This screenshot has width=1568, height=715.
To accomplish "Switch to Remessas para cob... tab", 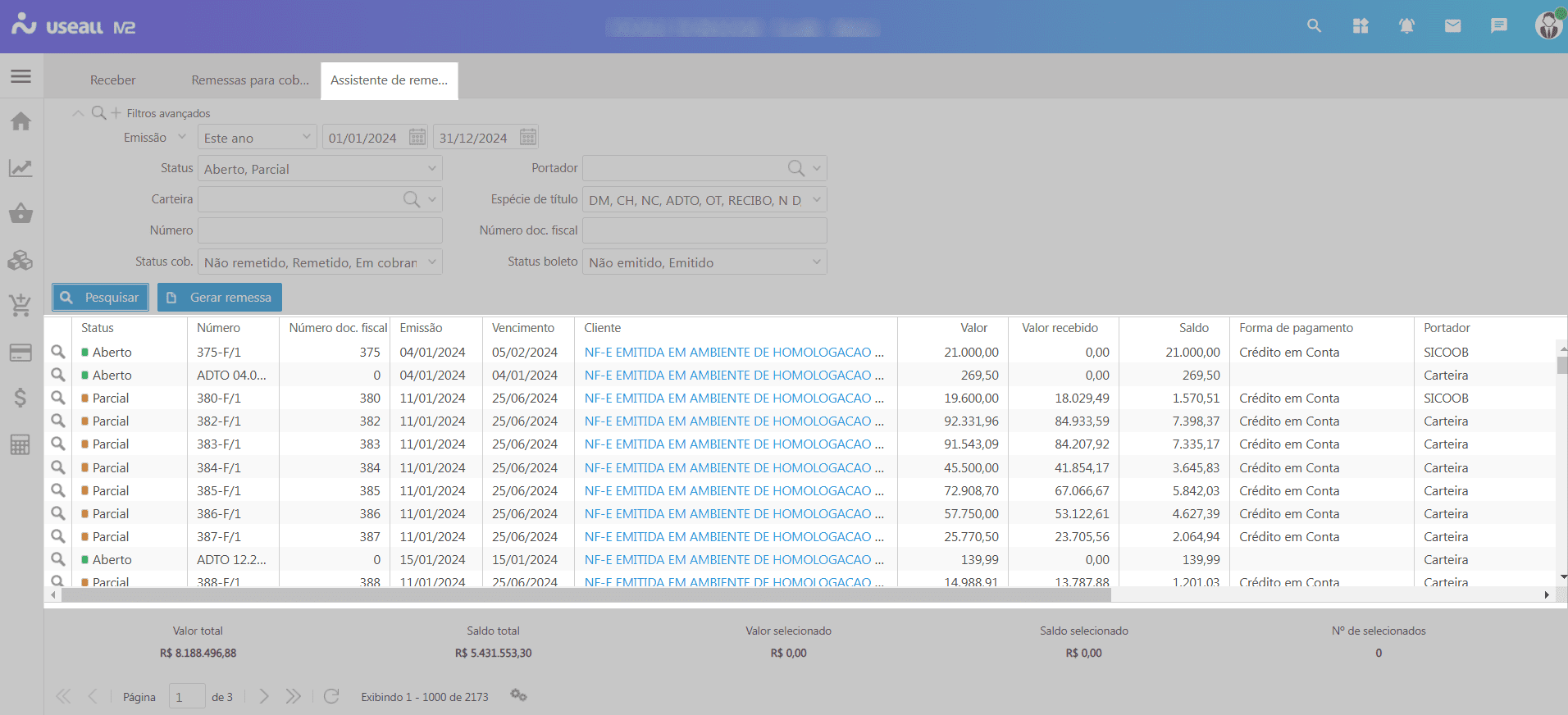I will click(250, 80).
